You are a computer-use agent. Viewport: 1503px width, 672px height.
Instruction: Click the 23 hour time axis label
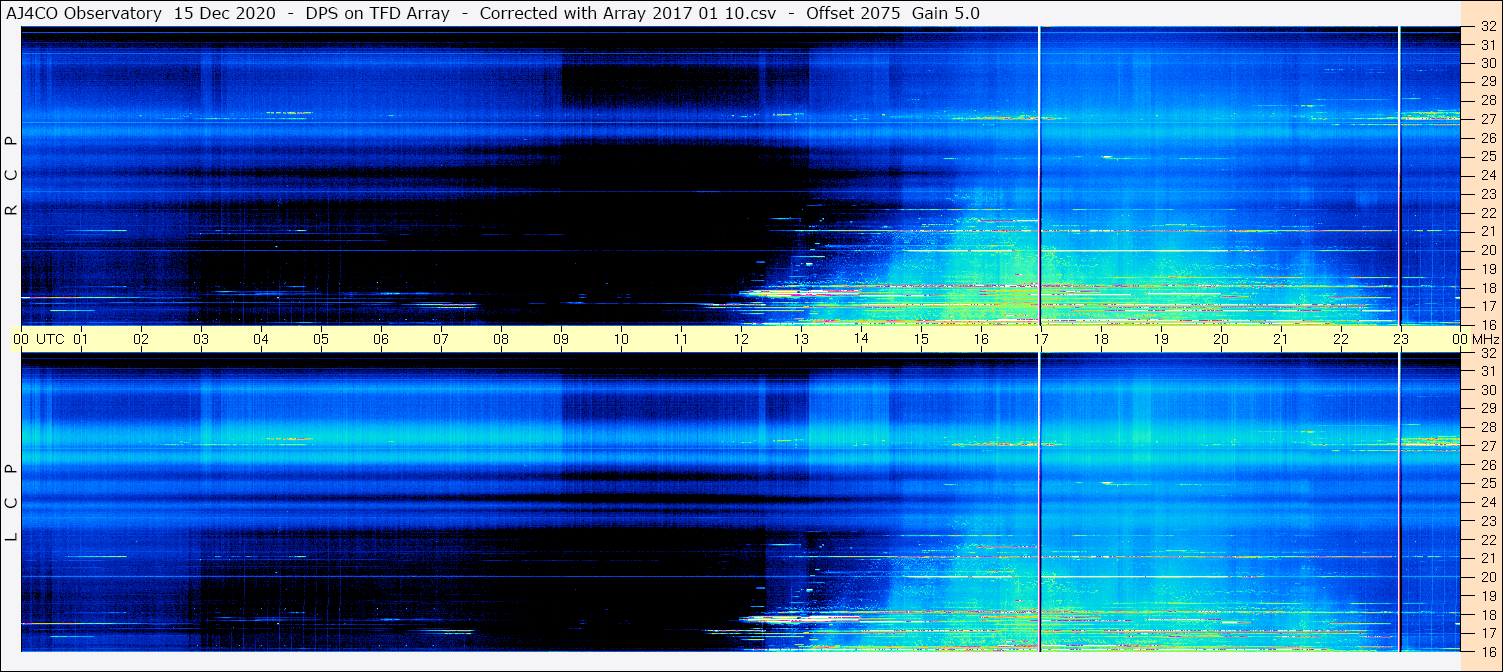click(x=1401, y=339)
